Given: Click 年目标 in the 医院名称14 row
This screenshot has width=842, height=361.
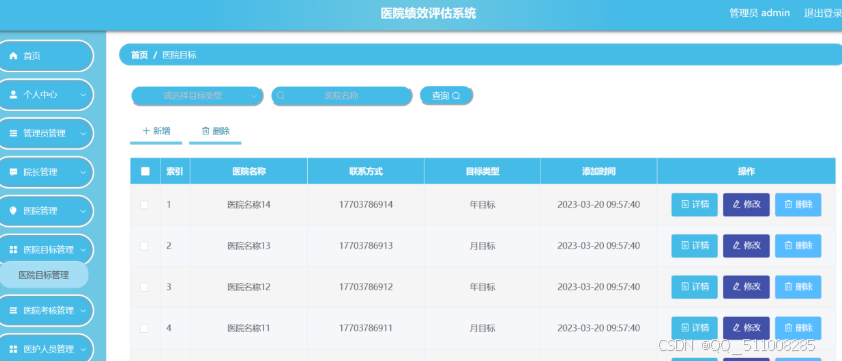Looking at the screenshot, I should pos(483,205).
